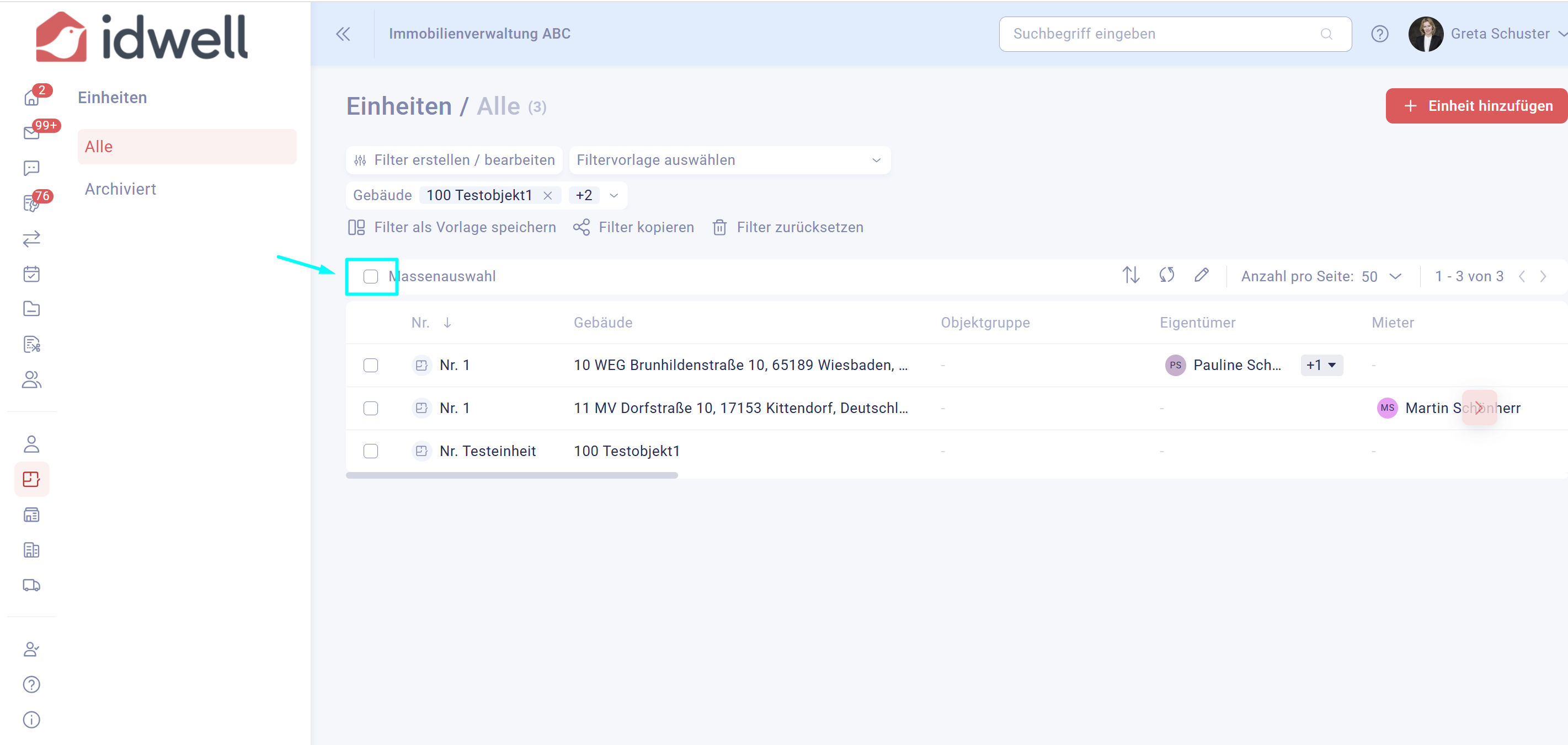Viewport: 1568px width, 745px height.
Task: Click the Einheiten sidebar heading
Action: 112,97
